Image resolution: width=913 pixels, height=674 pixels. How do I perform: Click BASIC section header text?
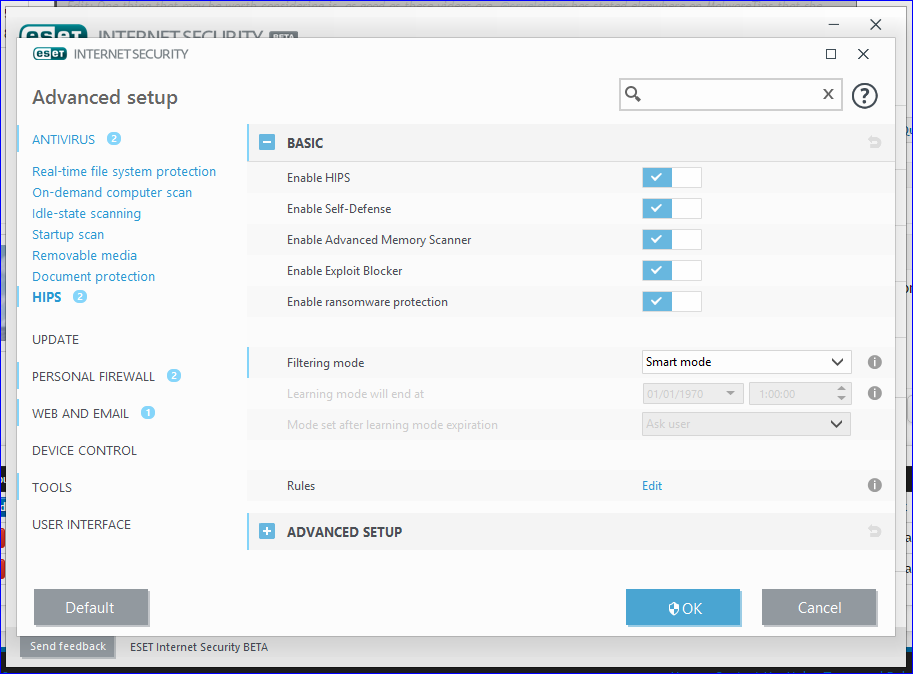pos(305,143)
